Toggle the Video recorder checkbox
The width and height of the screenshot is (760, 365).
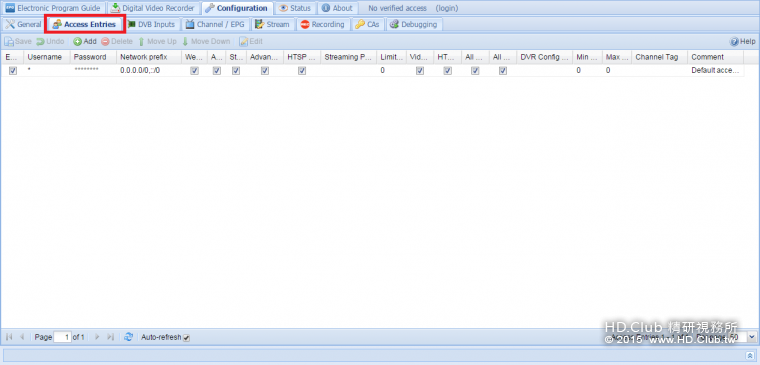(x=420, y=71)
